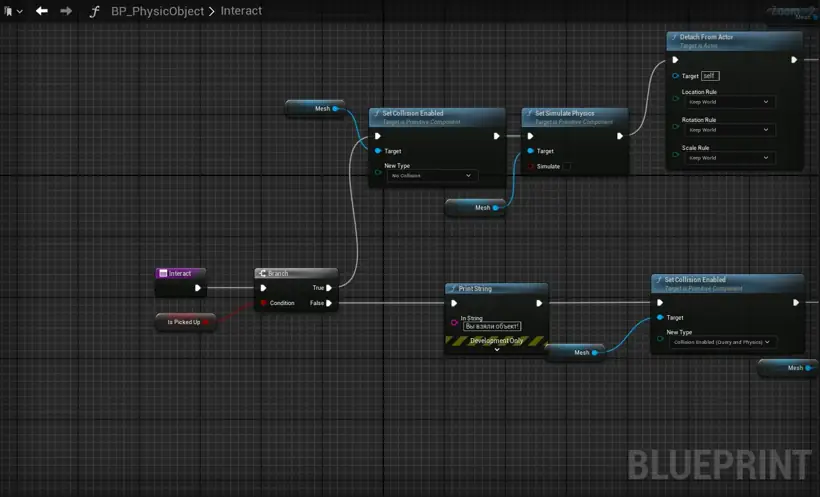820x497 pixels.
Task: Open the bookmarks dropdown in the breadcrumb bar
Action: click(x=14, y=11)
